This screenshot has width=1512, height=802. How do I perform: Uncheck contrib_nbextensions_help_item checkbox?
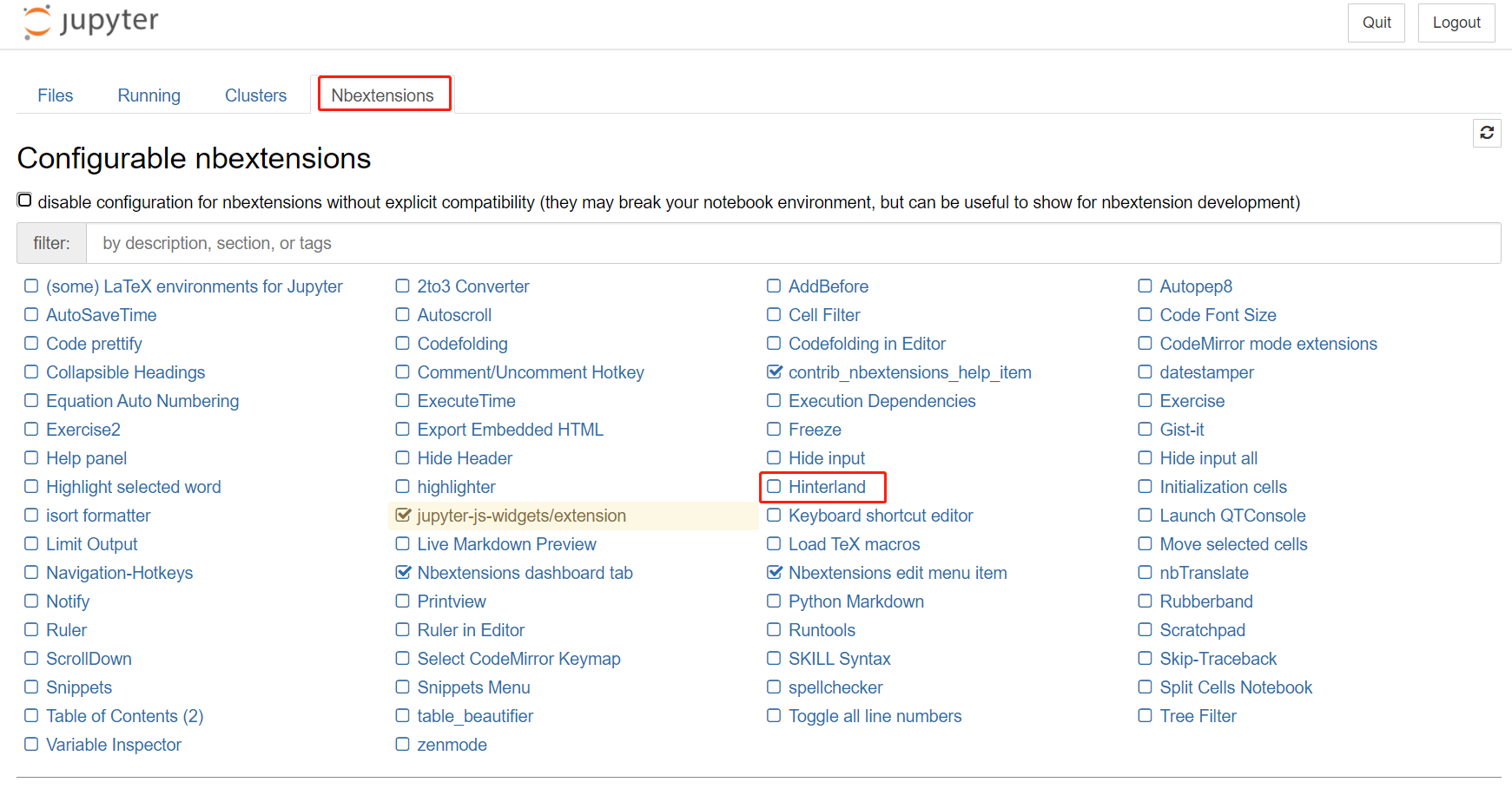774,372
